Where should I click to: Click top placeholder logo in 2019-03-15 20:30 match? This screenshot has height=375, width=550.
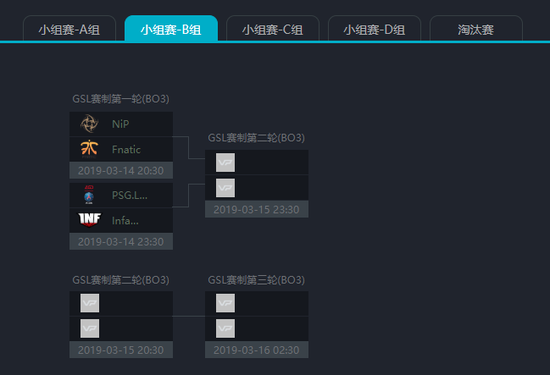90,303
